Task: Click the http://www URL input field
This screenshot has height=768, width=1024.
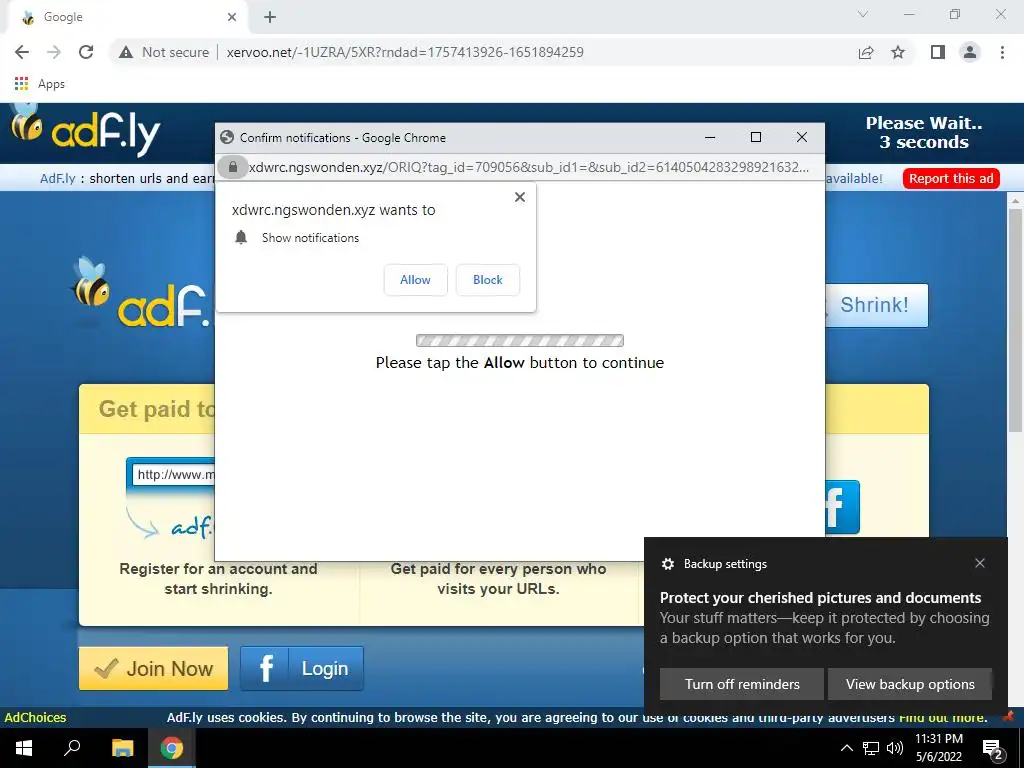Action: 173,475
